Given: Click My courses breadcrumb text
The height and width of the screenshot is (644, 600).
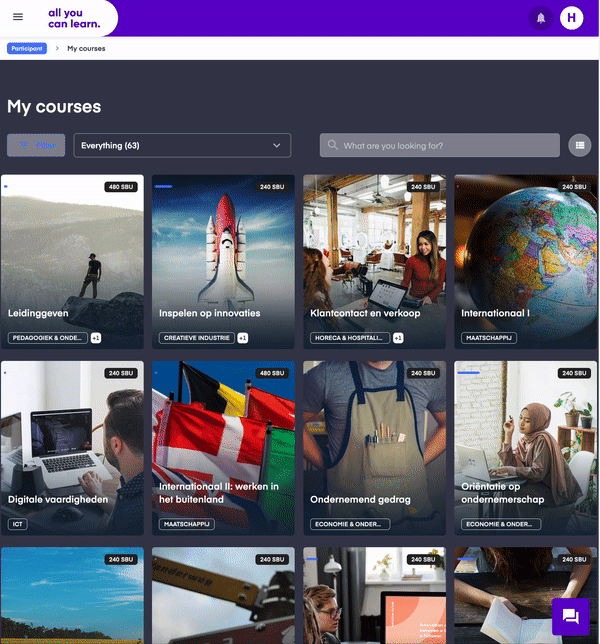Looking at the screenshot, I should point(86,48).
